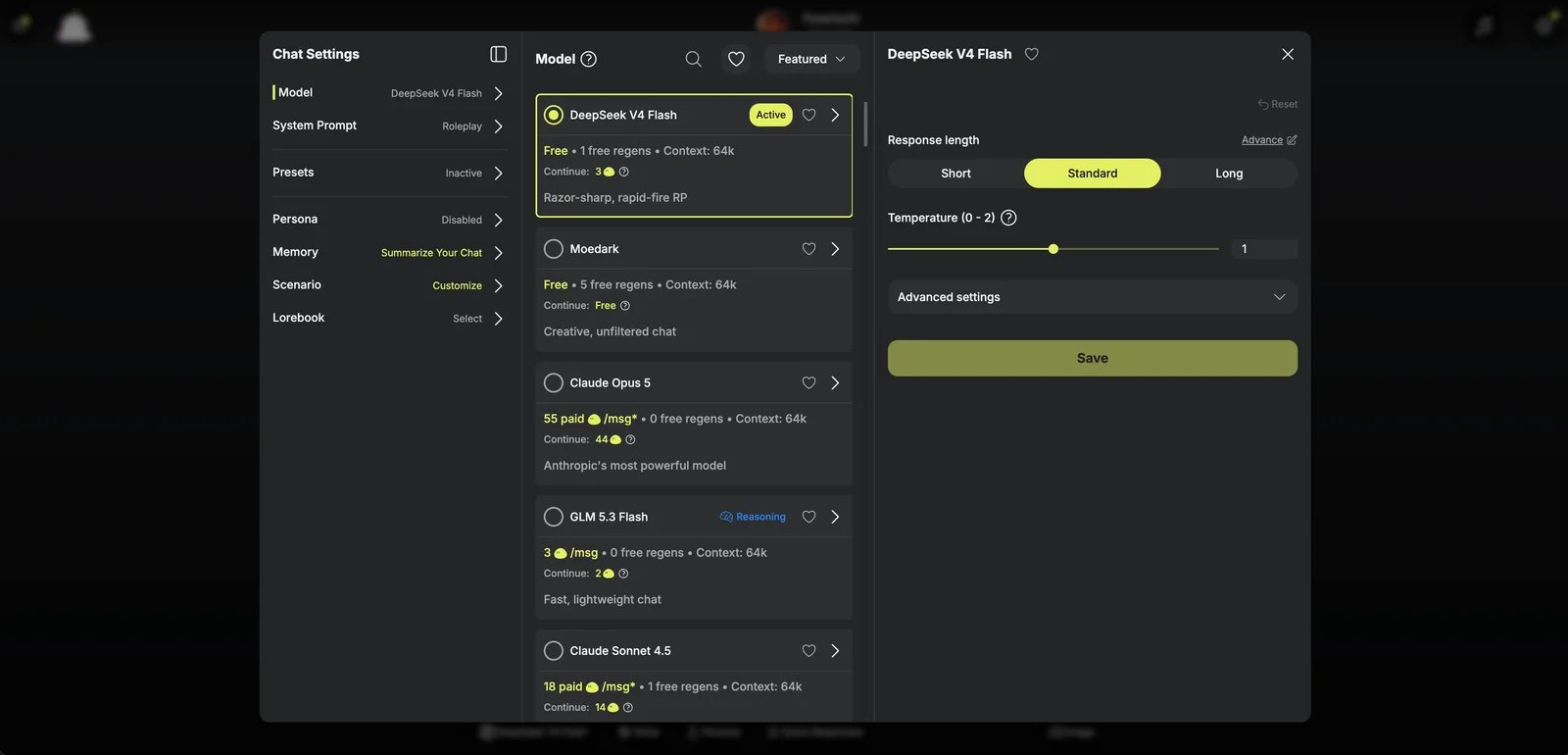This screenshot has height=755, width=1568.
Task: Open the Scenario settings row
Action: pyautogui.click(x=389, y=285)
